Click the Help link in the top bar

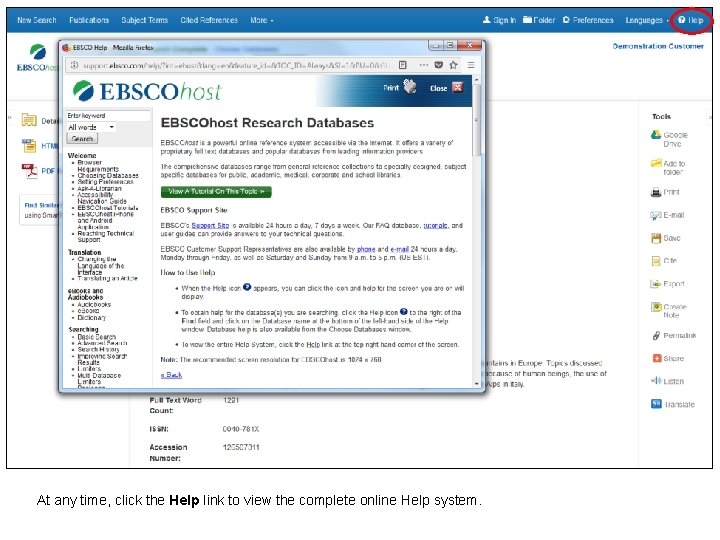[x=691, y=20]
